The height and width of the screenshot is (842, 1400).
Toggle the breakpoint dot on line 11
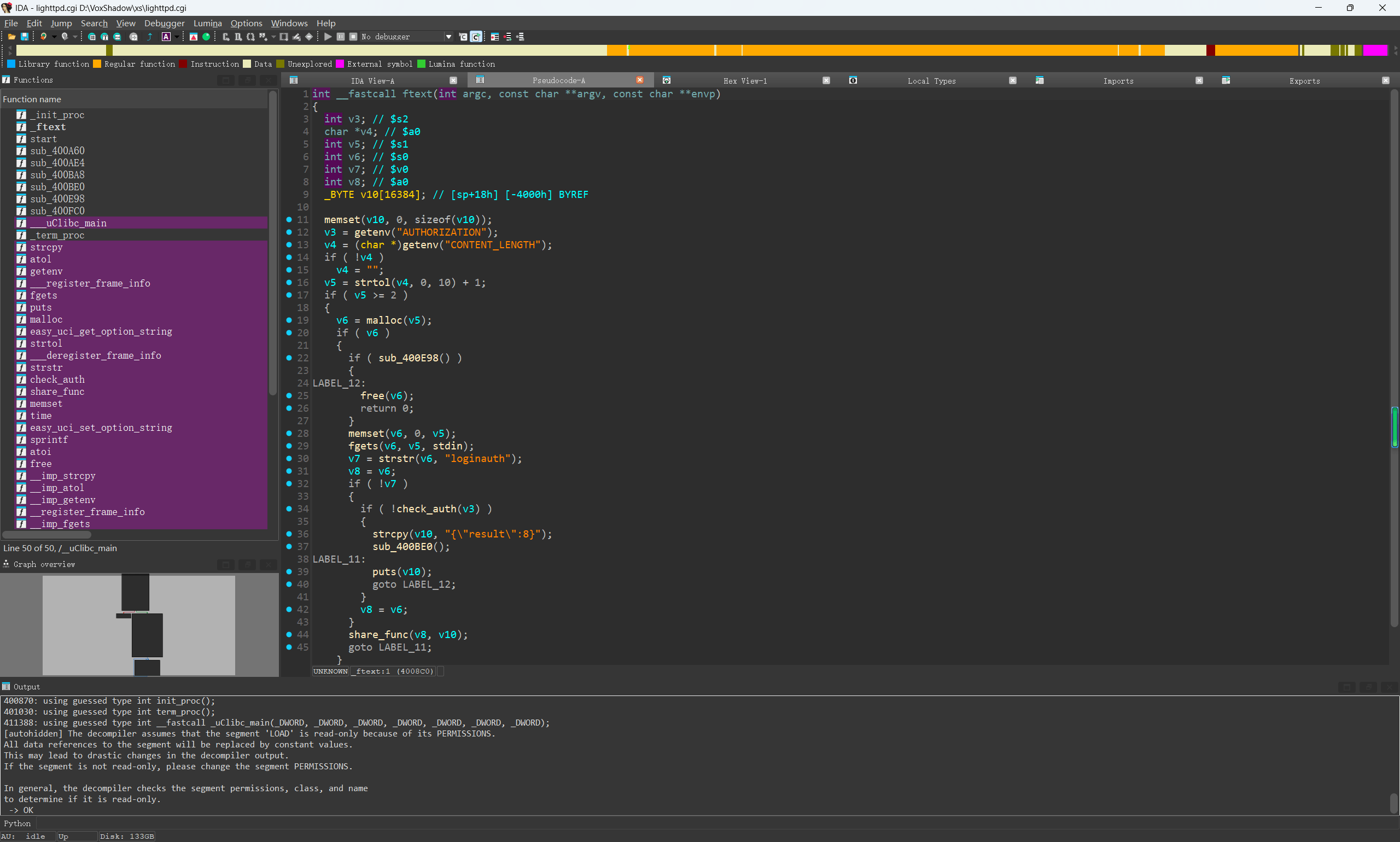pos(289,220)
